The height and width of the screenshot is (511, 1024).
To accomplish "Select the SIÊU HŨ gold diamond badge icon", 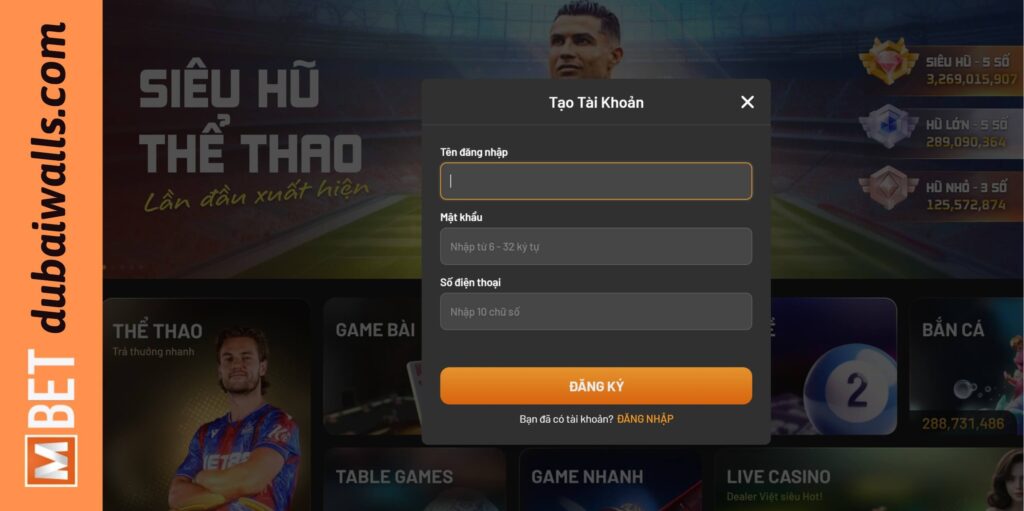I will (888, 61).
